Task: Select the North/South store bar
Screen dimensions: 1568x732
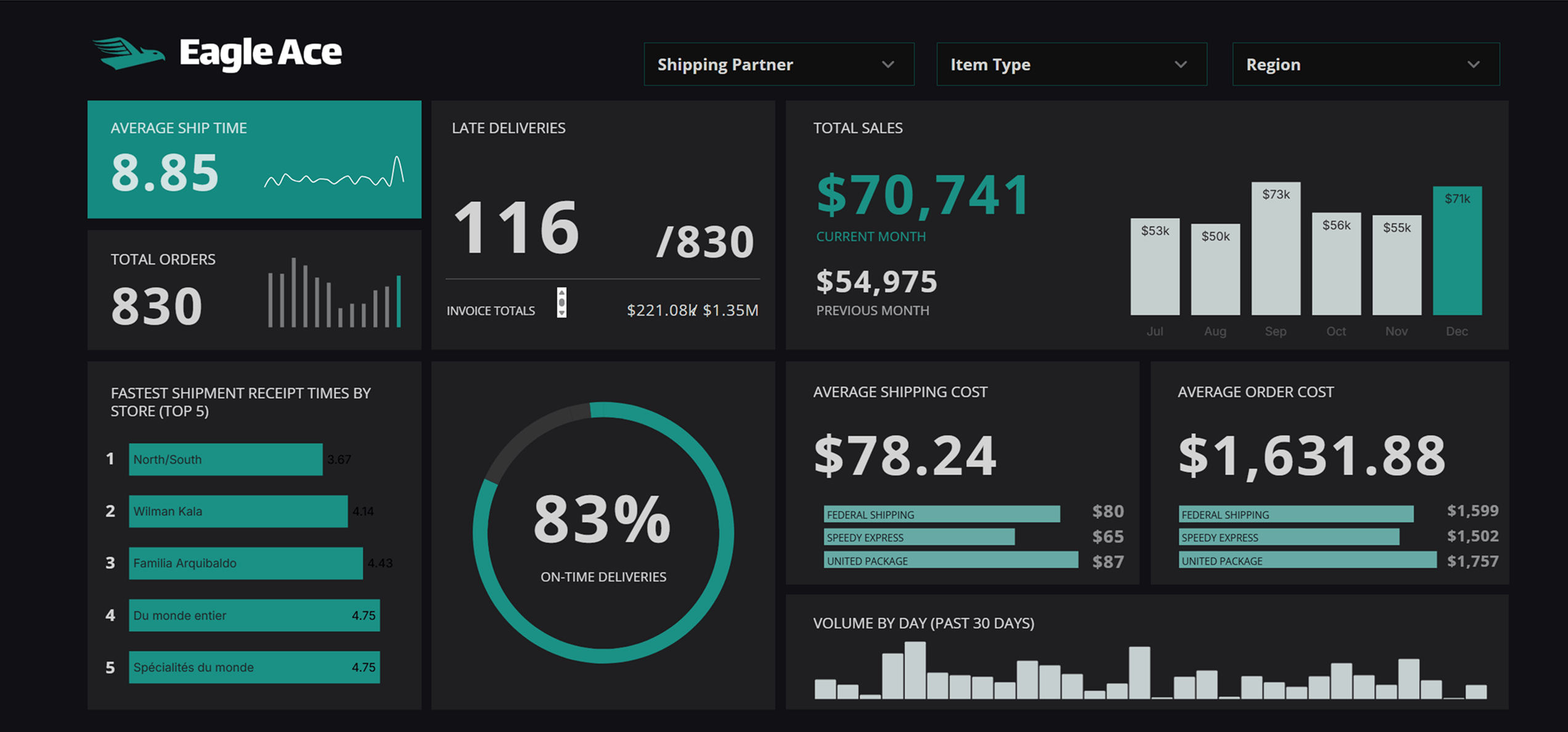Action: pos(225,459)
